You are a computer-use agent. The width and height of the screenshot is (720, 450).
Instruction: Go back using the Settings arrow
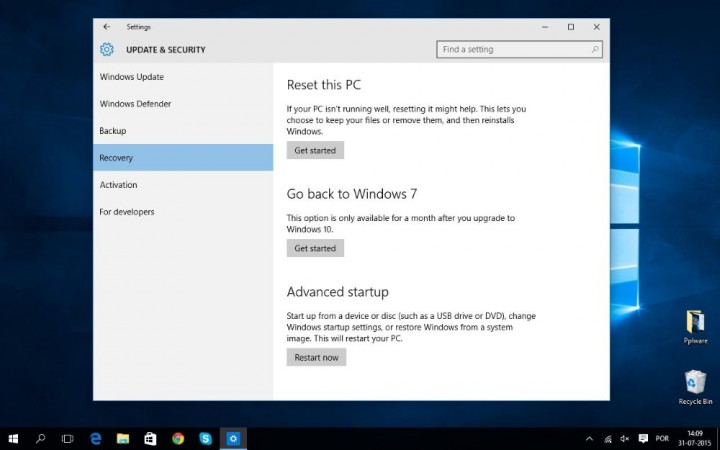click(x=107, y=27)
